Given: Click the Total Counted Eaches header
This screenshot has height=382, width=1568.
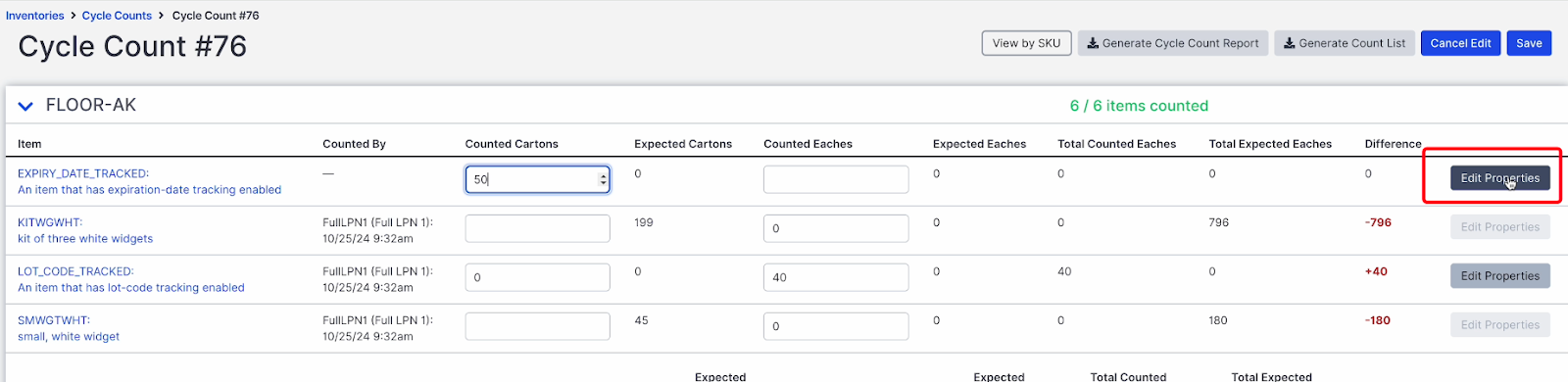Looking at the screenshot, I should (x=1116, y=144).
